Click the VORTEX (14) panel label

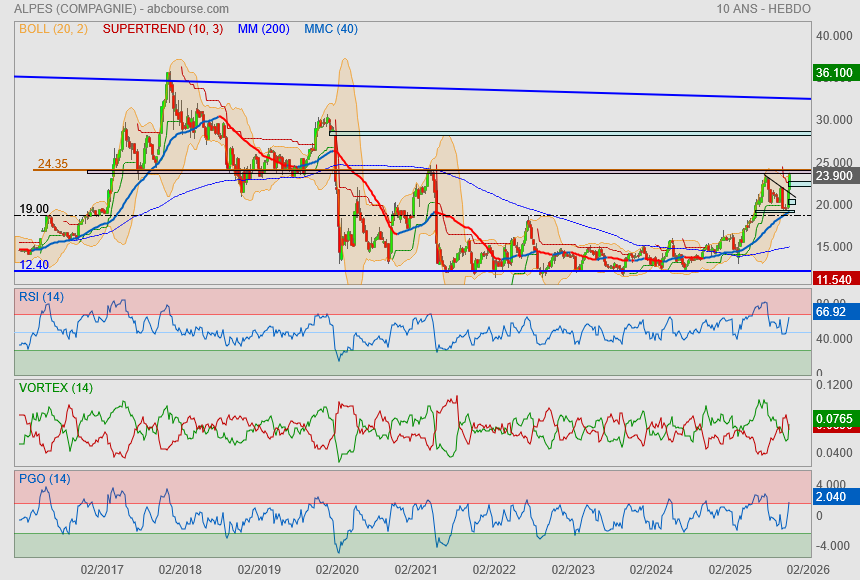55,387
